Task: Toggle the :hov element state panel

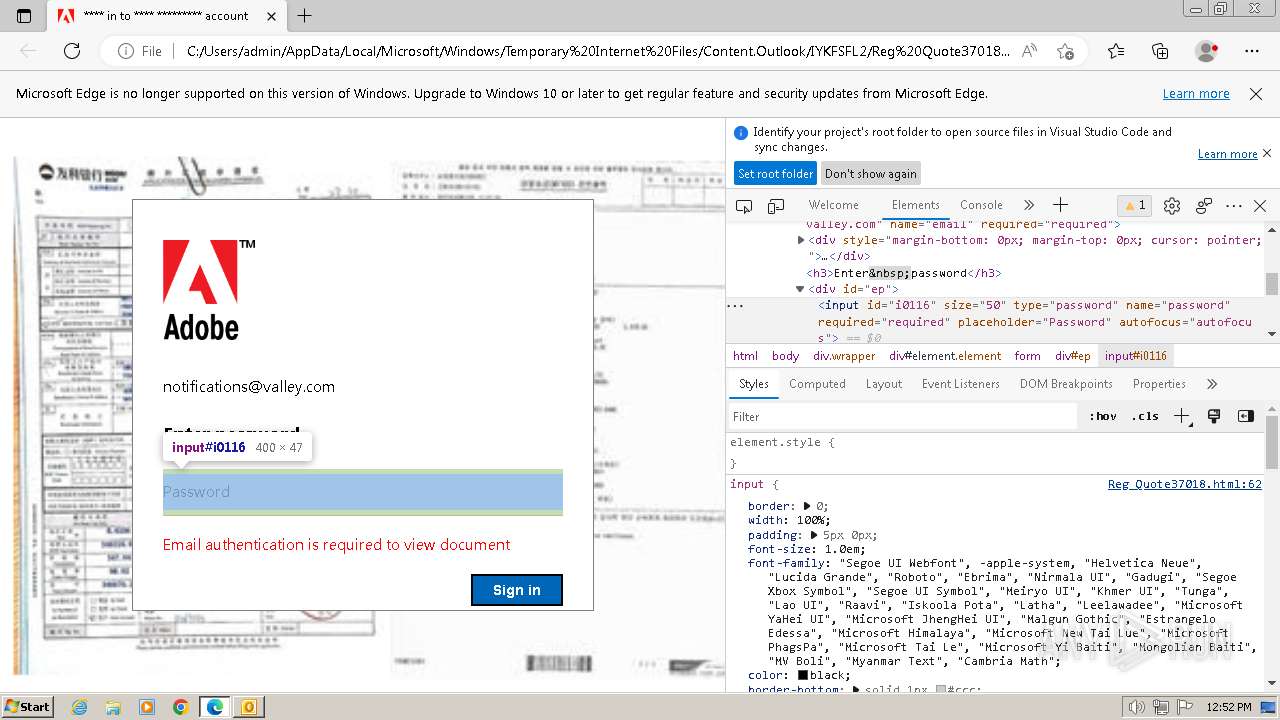Action: pos(1103,417)
